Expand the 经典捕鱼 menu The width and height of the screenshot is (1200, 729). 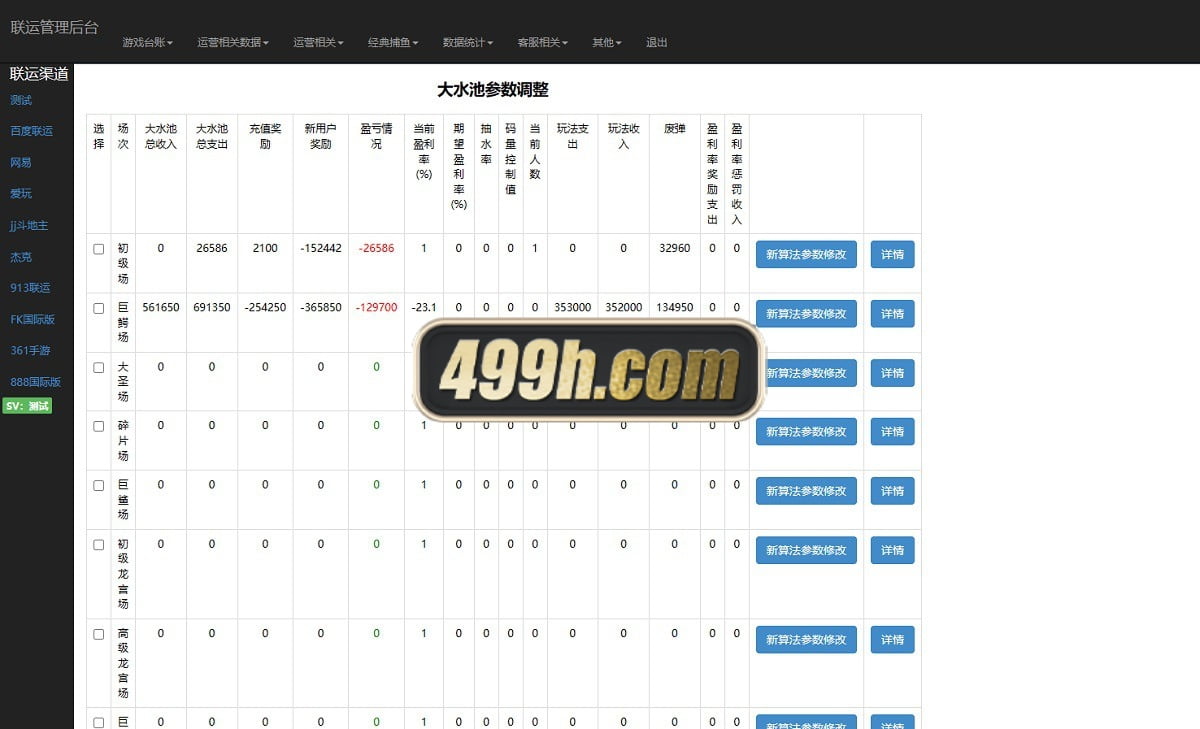point(393,43)
